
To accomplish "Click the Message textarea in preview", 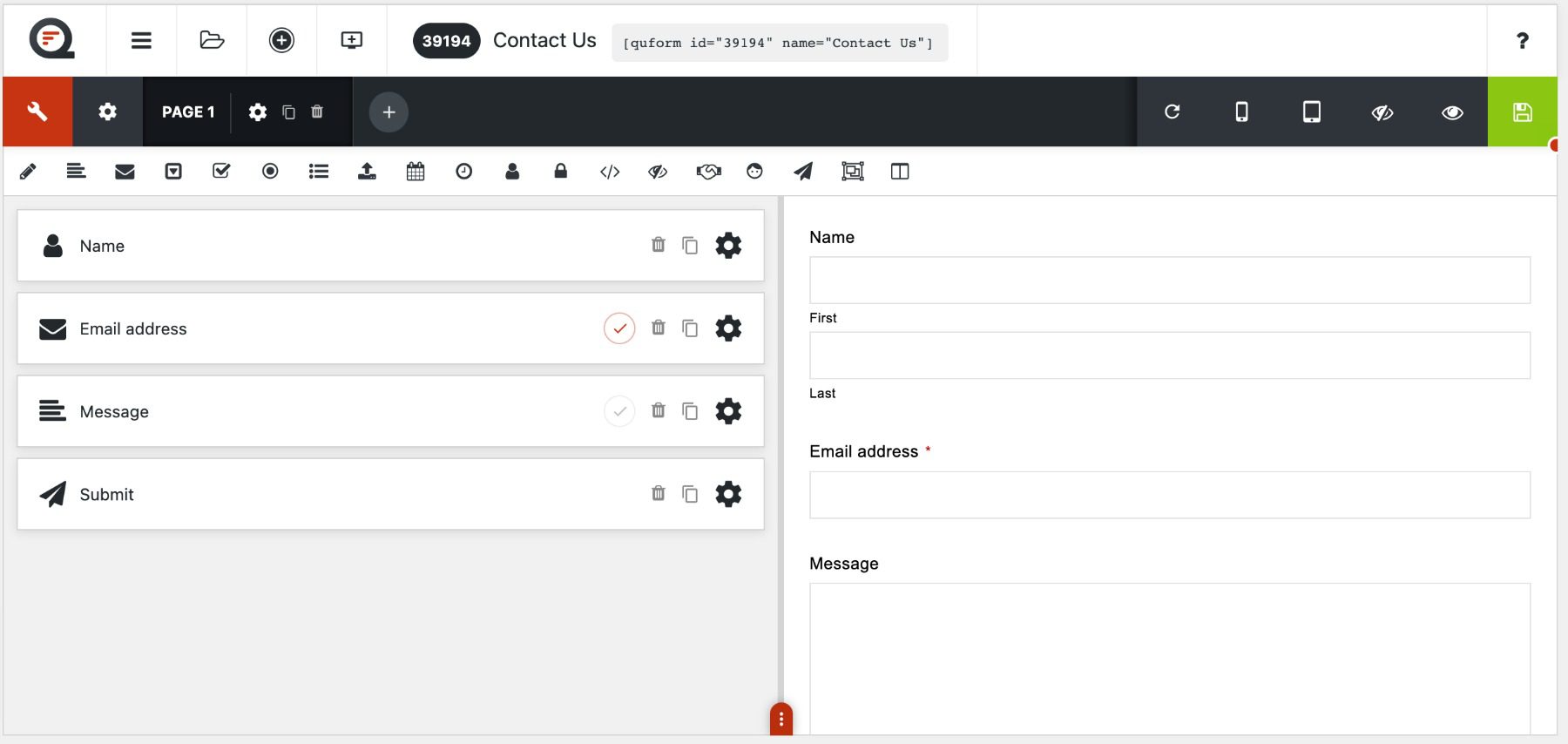I will point(1170,659).
